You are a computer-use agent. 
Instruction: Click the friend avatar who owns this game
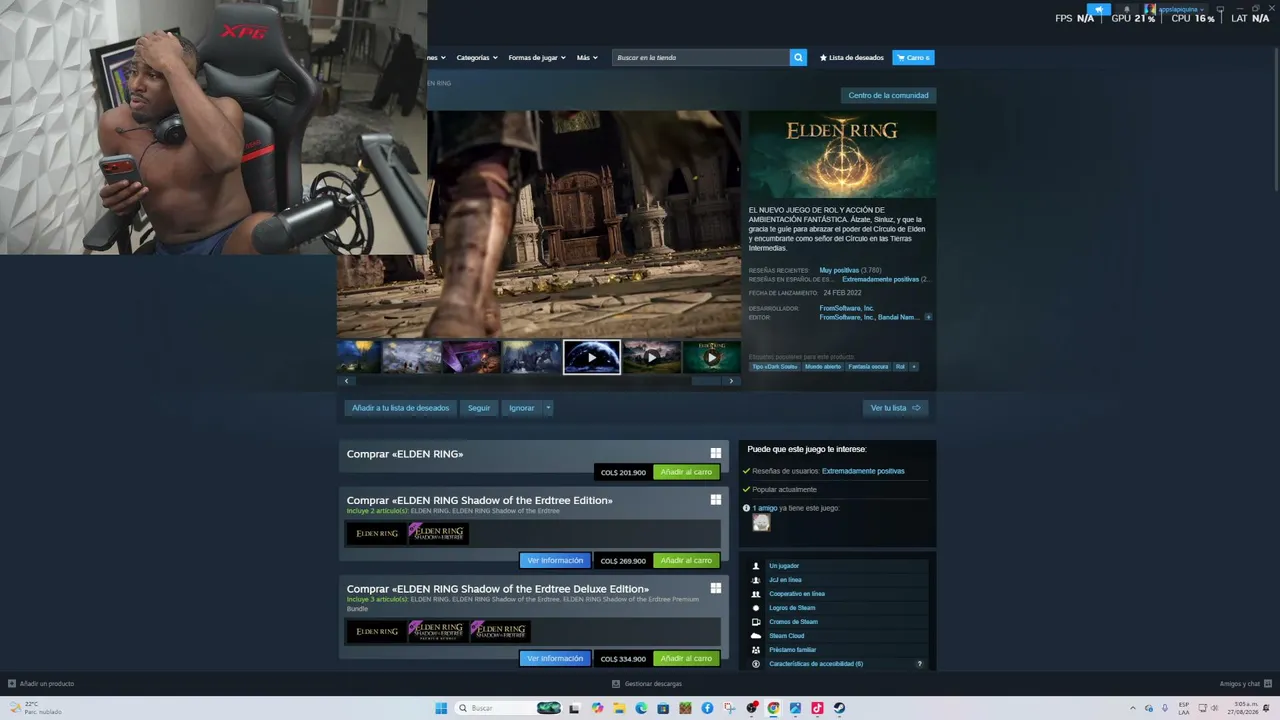(761, 523)
